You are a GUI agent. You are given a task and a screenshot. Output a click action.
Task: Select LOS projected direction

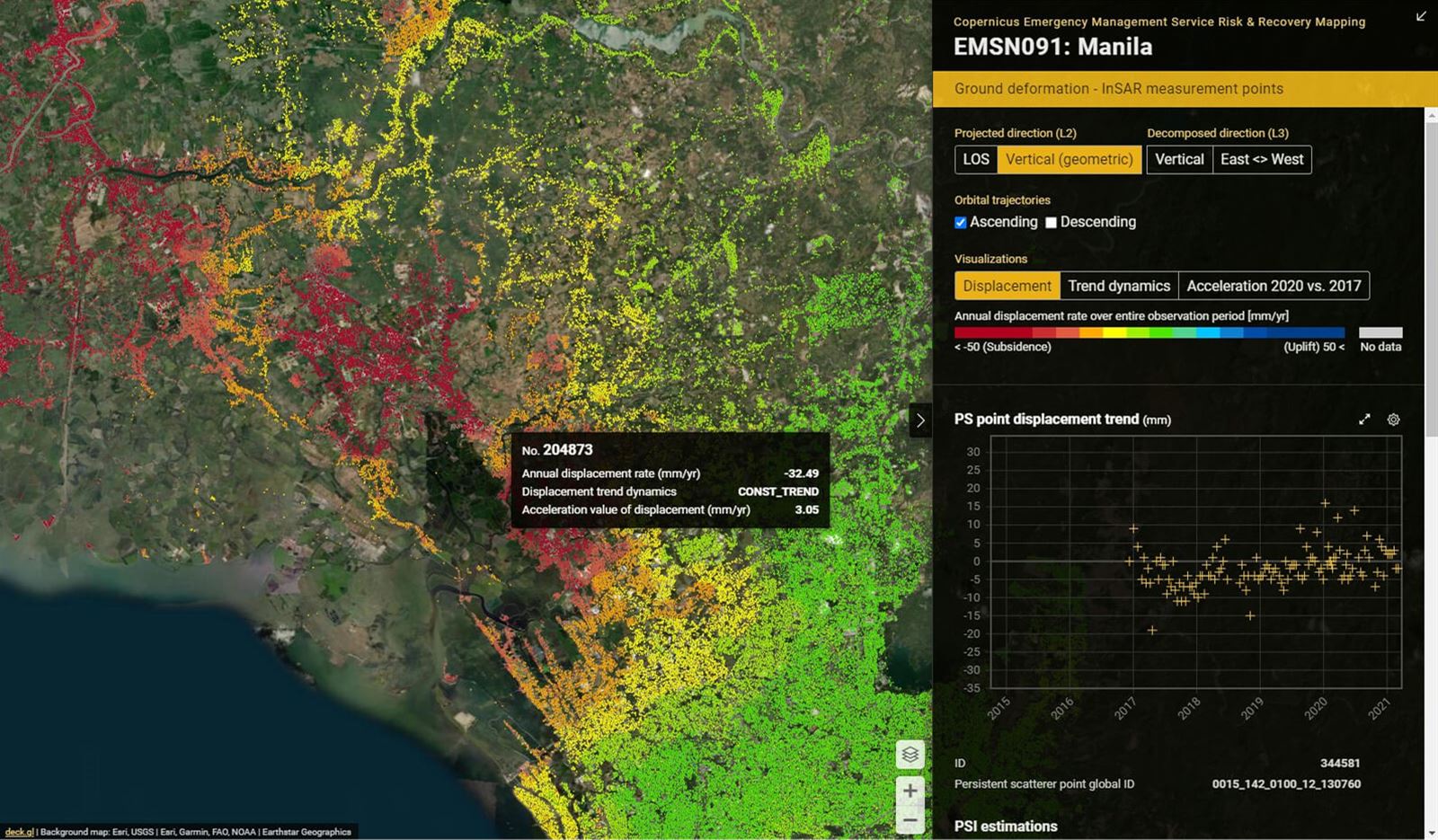point(976,160)
